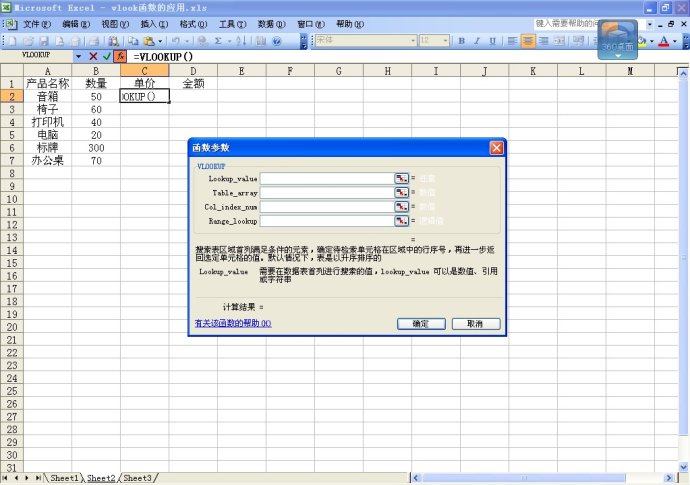Click the 360 desktop floating widget
This screenshot has width=690, height=485.
617,40
